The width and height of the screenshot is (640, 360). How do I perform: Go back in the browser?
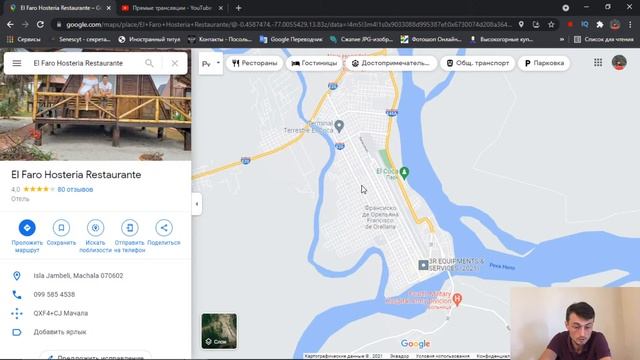[x=10, y=24]
